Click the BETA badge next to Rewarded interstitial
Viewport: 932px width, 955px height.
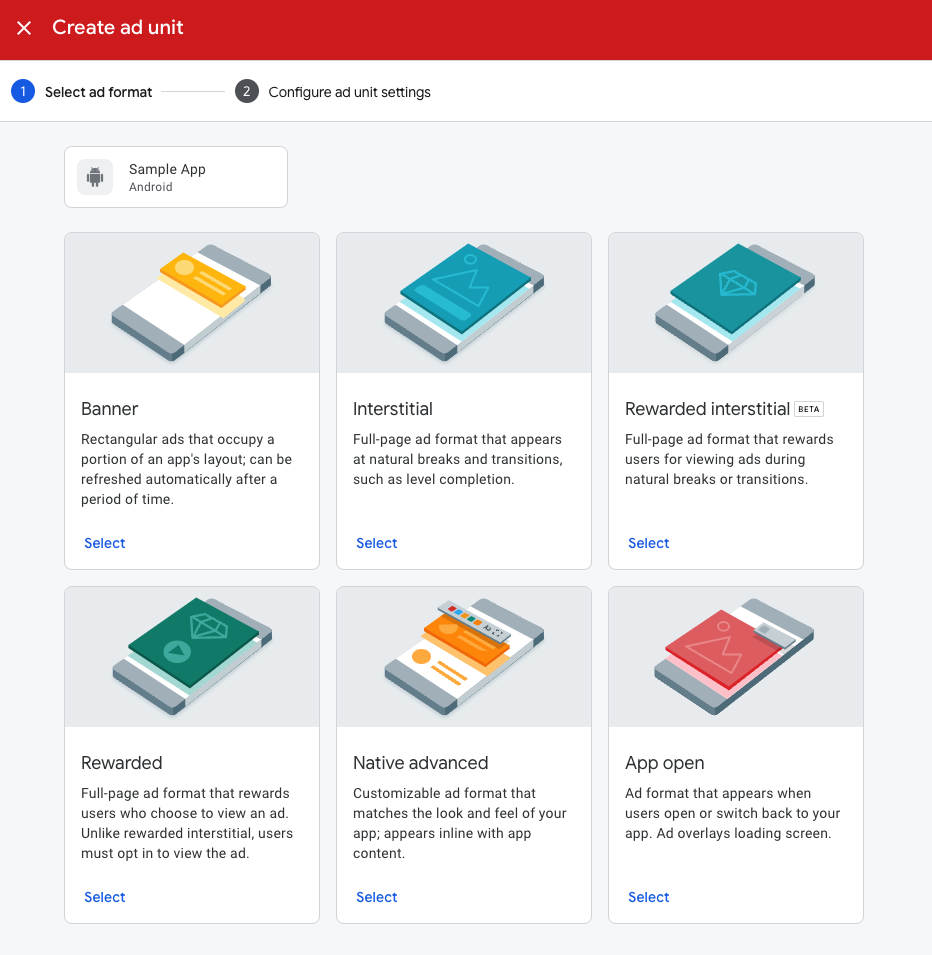click(x=808, y=408)
